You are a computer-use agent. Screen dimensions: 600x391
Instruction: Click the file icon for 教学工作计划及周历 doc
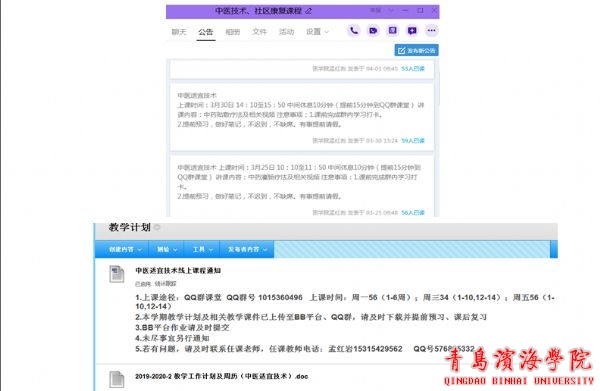[116, 379]
